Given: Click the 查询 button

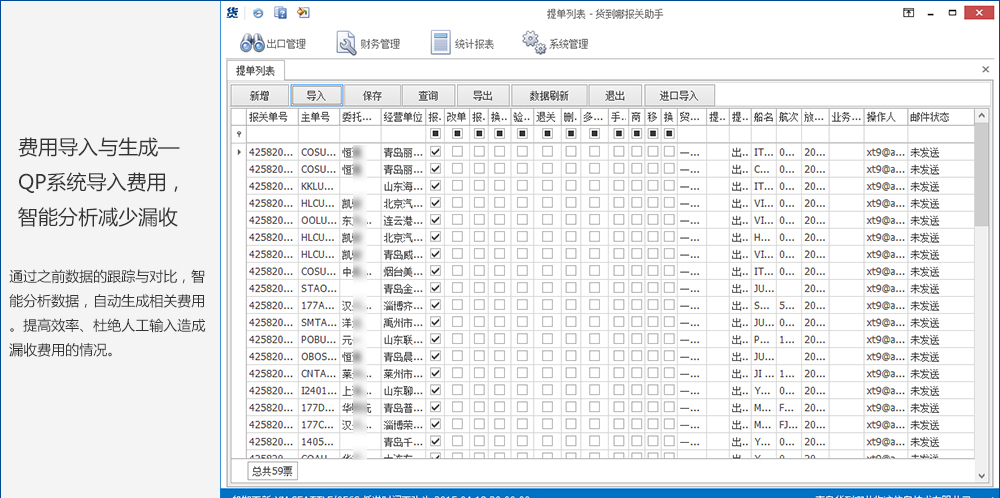Looking at the screenshot, I should coord(428,96).
